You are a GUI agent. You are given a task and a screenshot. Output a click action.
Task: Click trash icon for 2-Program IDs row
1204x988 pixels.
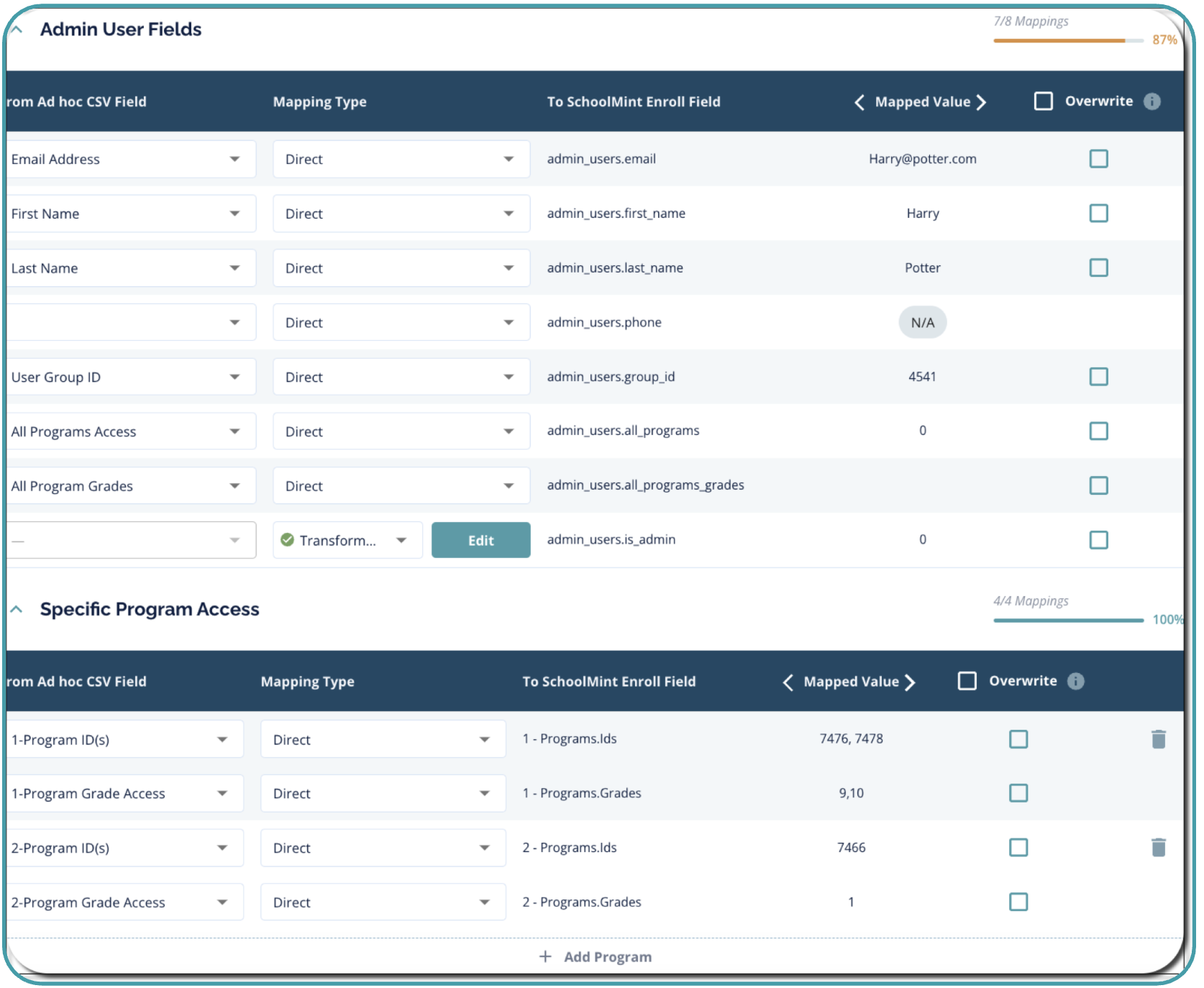1158,848
